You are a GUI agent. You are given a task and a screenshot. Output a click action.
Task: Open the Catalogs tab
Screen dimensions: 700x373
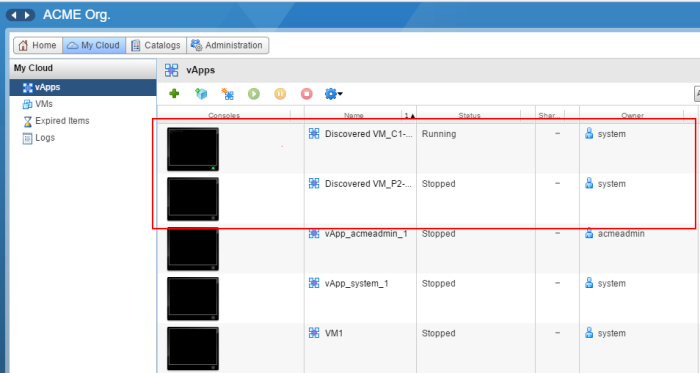click(x=156, y=45)
